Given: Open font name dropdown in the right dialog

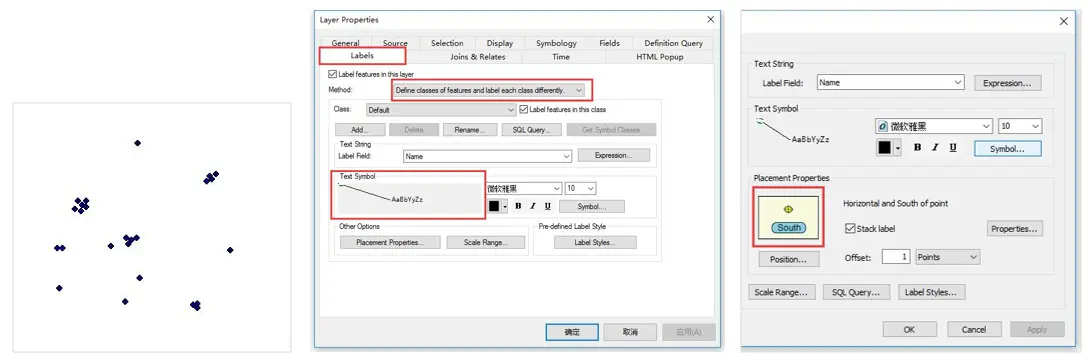Looking at the screenshot, I should (x=934, y=126).
